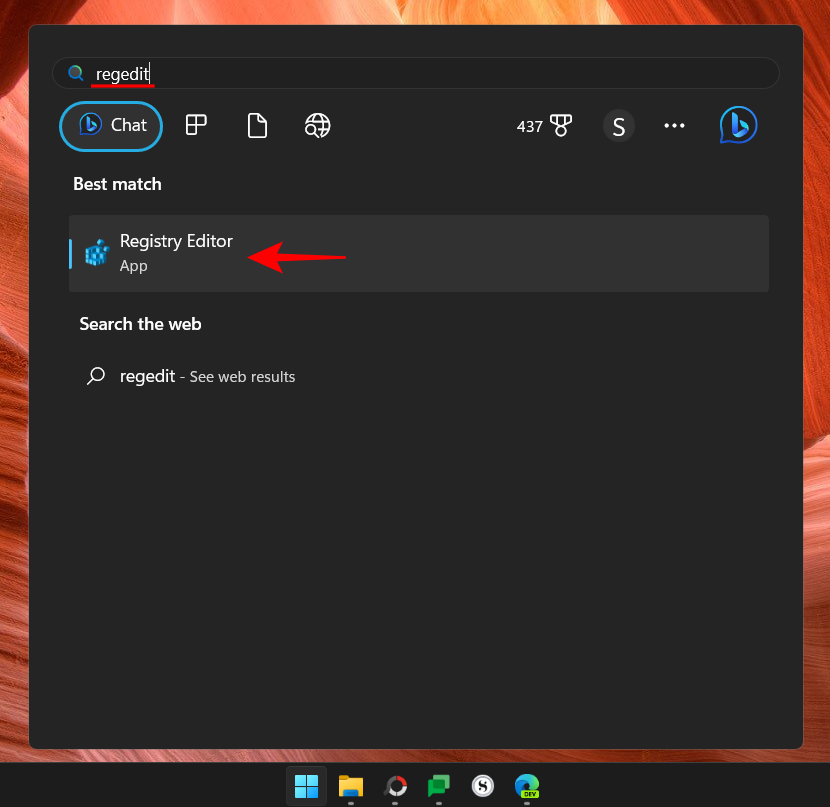Viewport: 830px width, 807px height.
Task: Open the Start menu from the taskbar
Action: pyautogui.click(x=307, y=786)
